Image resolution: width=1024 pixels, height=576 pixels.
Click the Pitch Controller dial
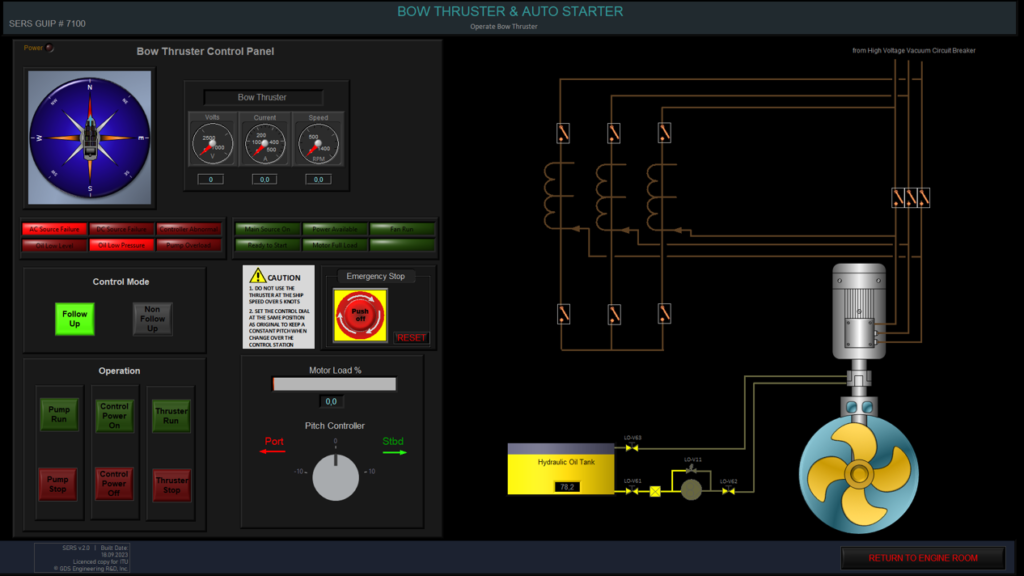pos(336,477)
